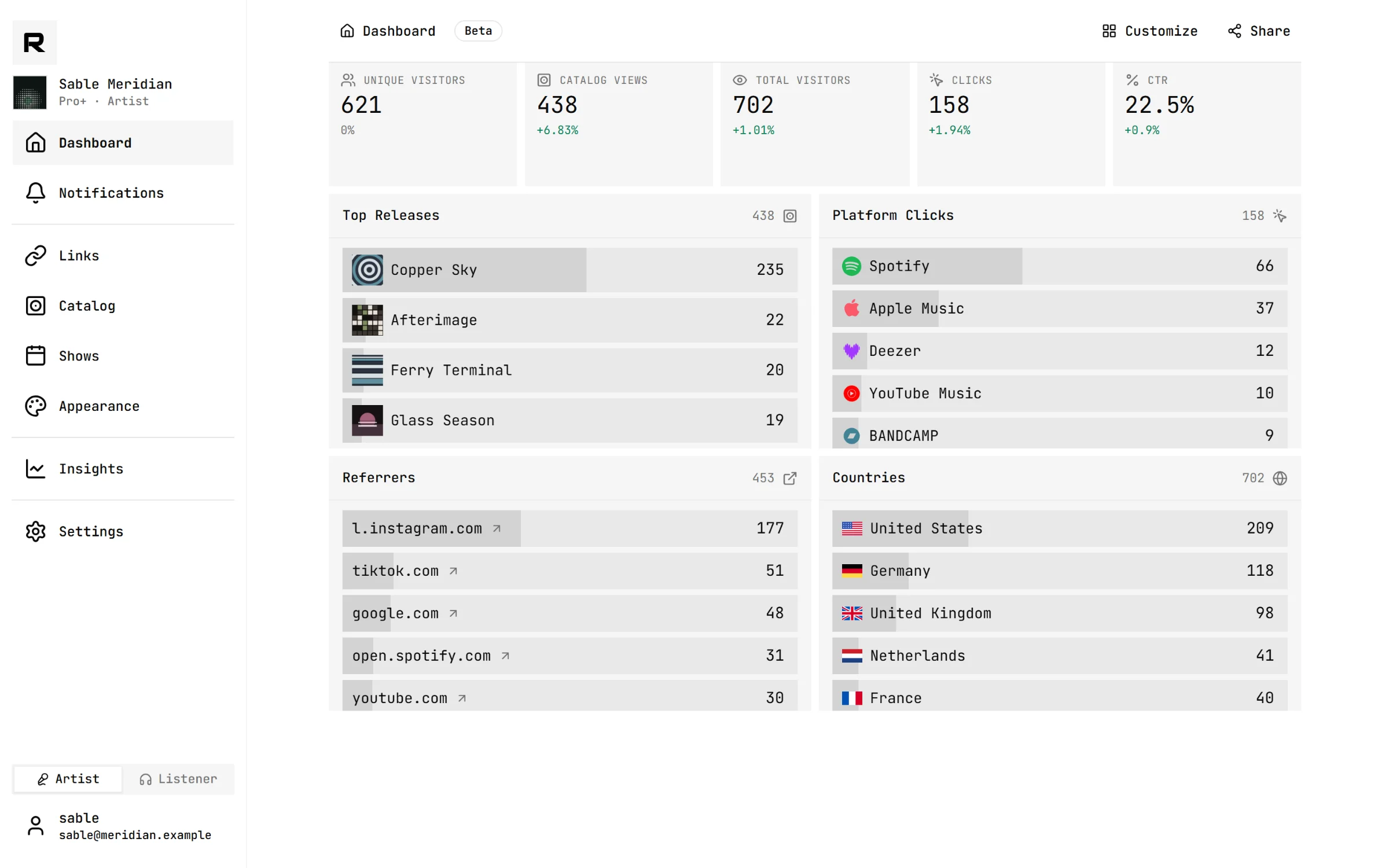Click the Insights chart icon

35,468
